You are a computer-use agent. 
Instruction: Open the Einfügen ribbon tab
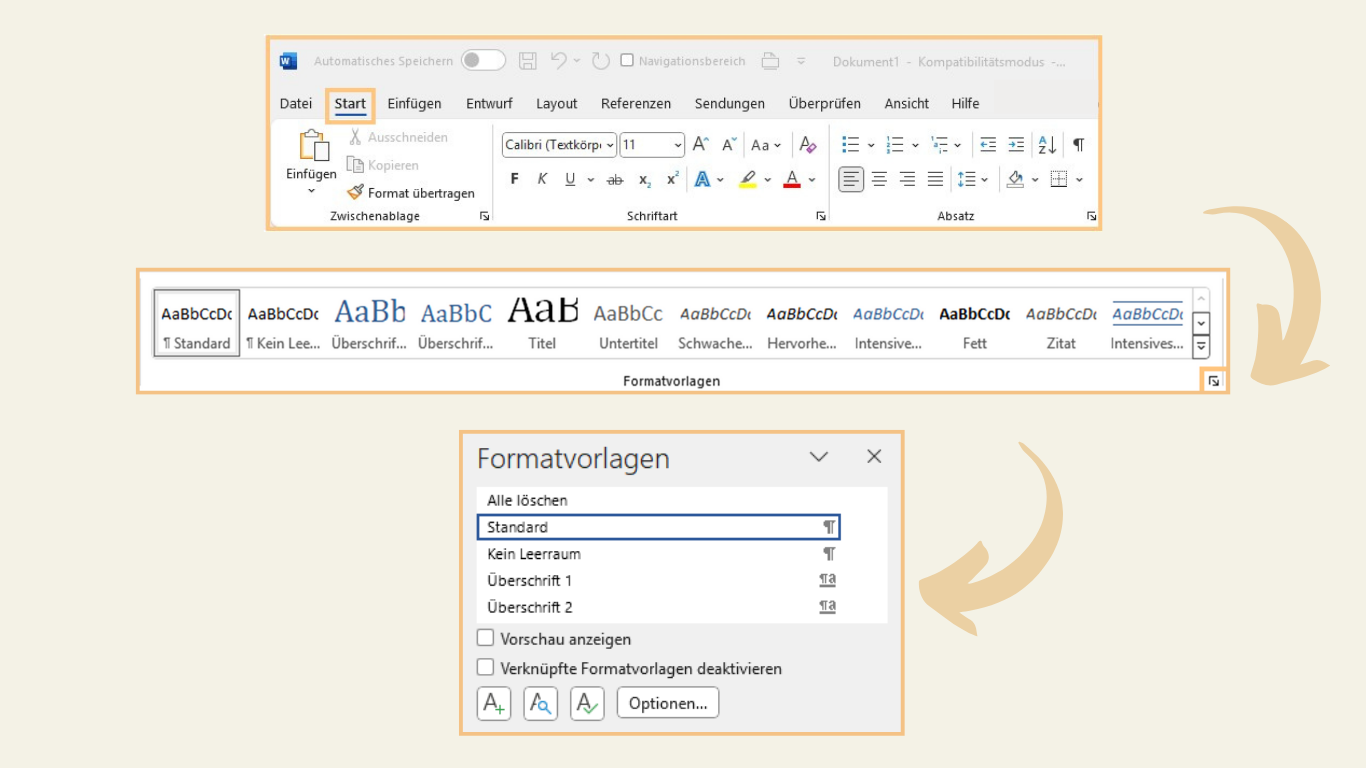tap(414, 103)
